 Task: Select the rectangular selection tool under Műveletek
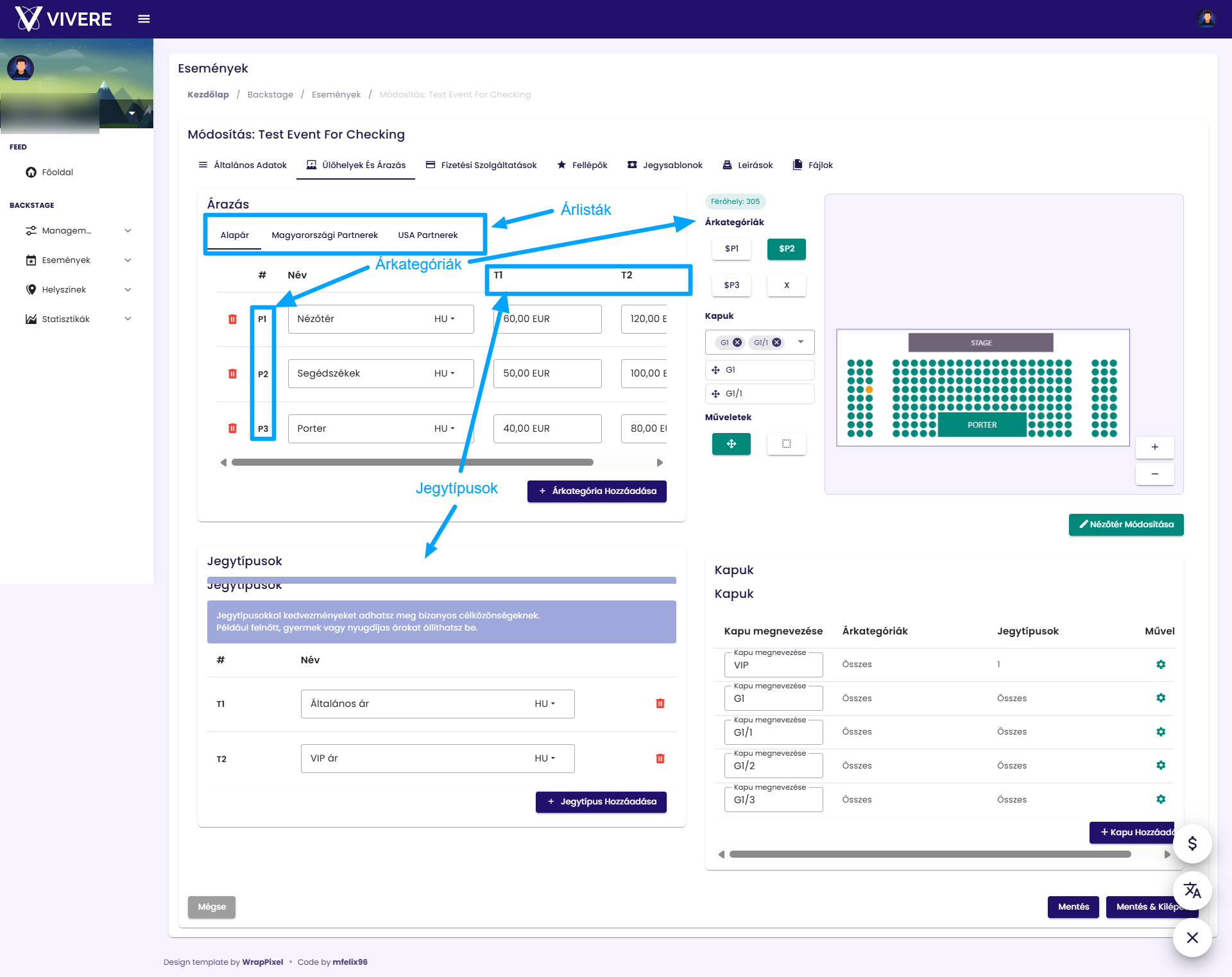pos(787,444)
